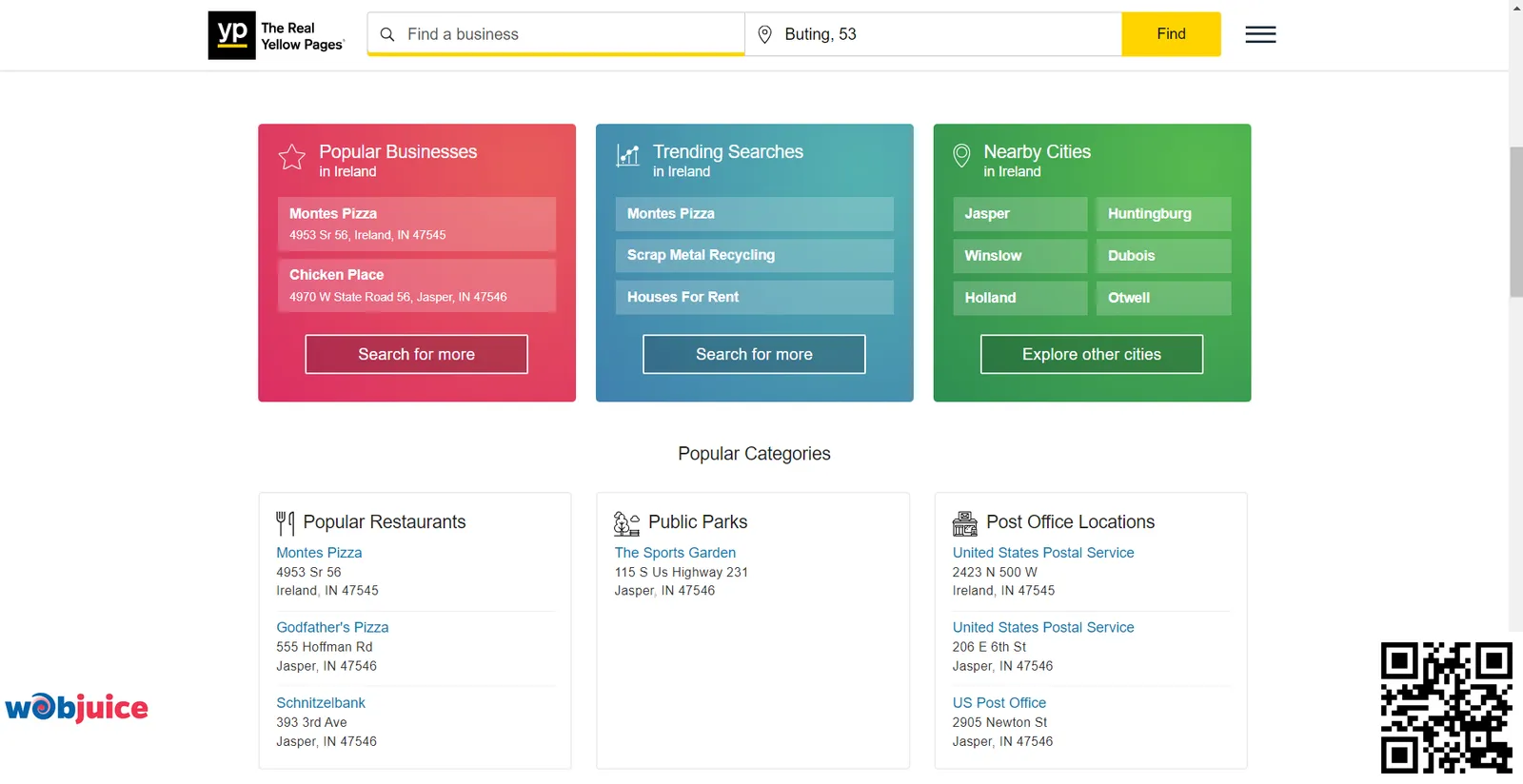
Task: Click Post Office Locations heading
Action: (x=1070, y=522)
